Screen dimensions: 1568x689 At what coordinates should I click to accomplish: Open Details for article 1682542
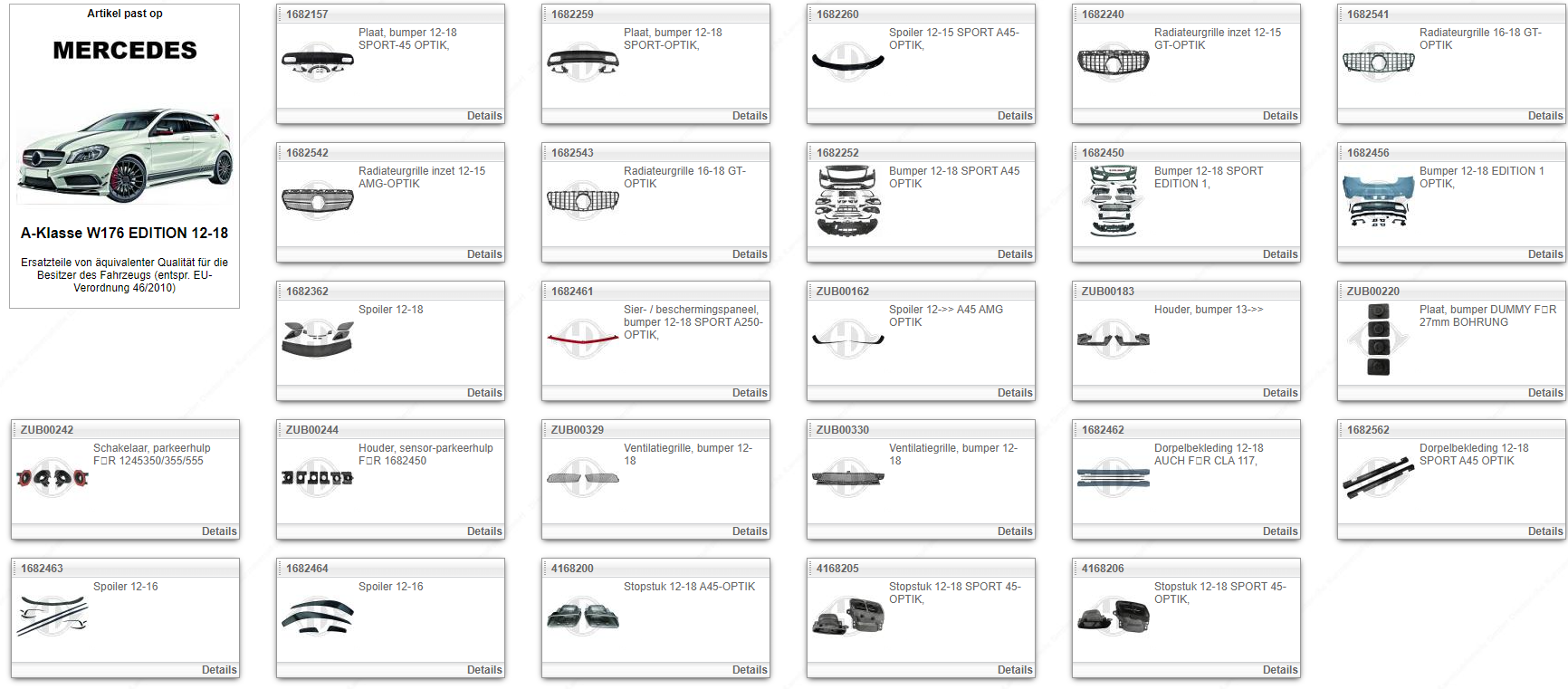[484, 254]
